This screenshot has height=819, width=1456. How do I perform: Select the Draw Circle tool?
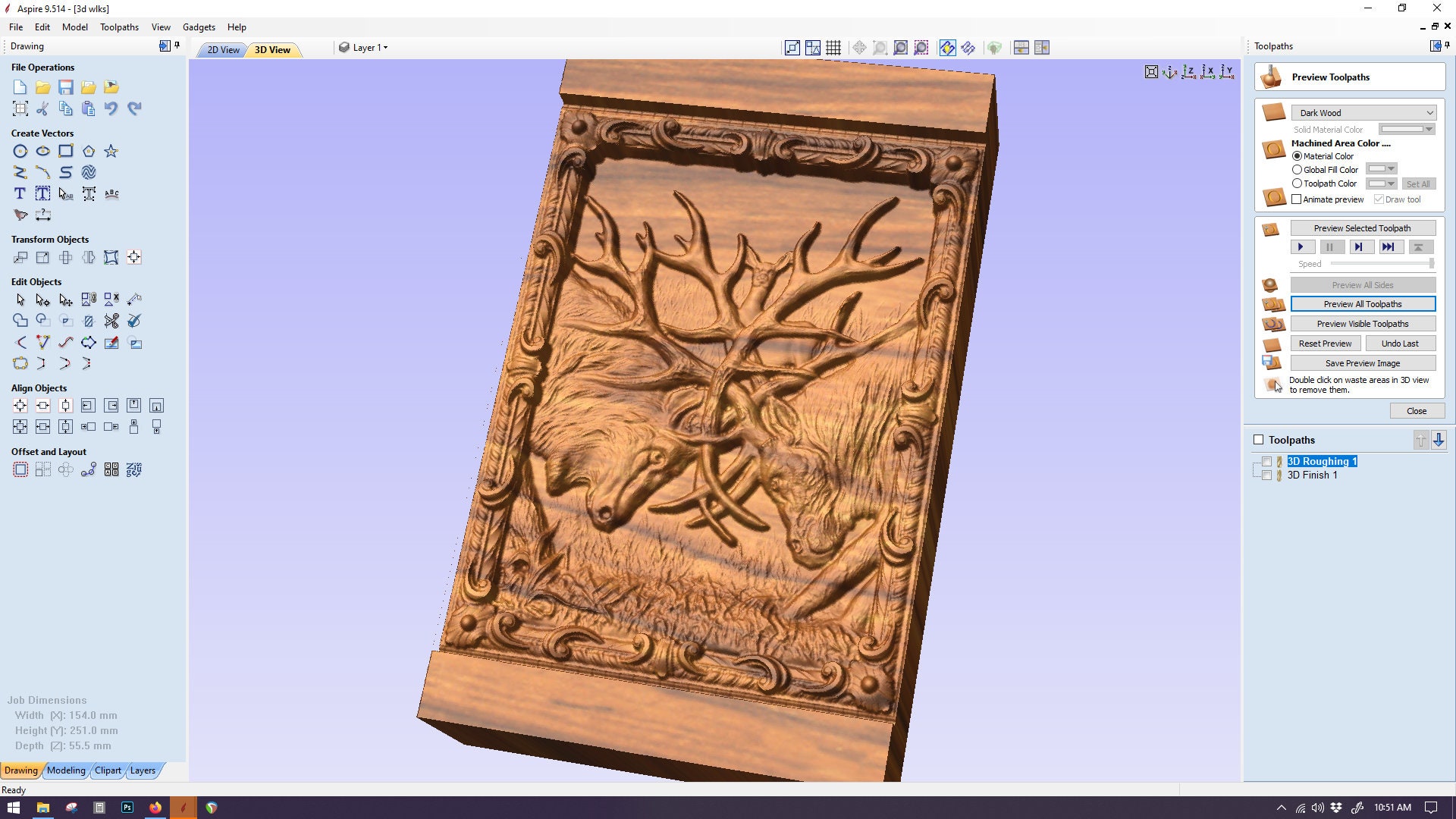tap(20, 151)
